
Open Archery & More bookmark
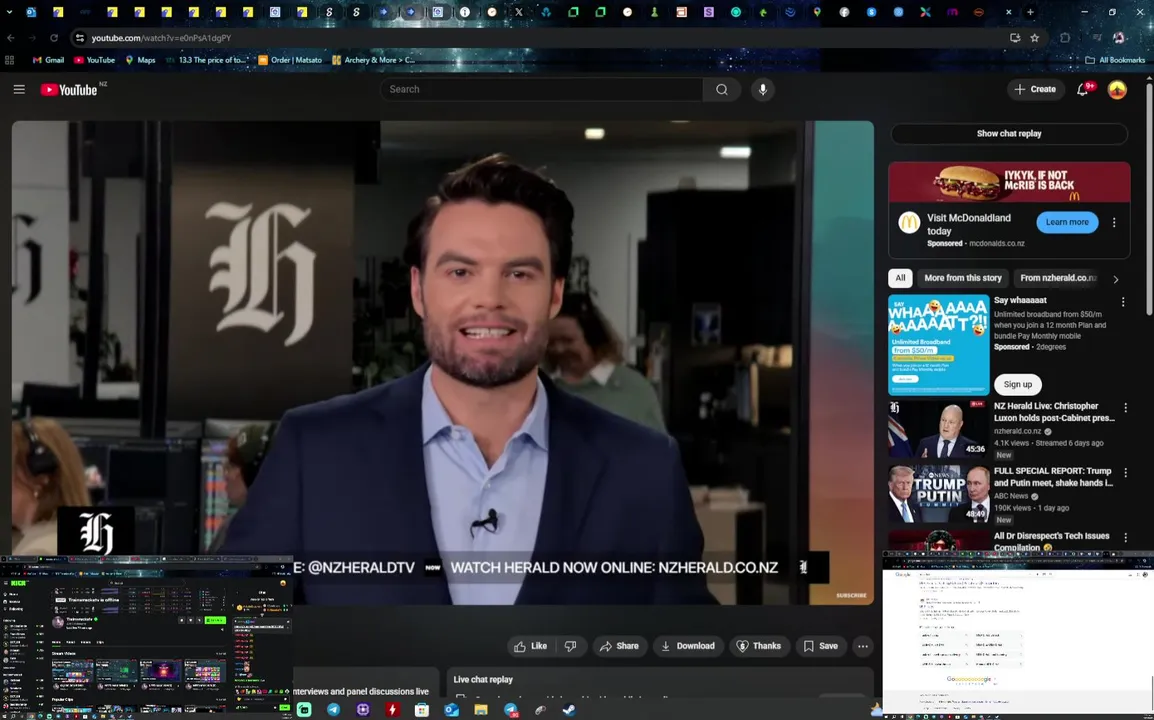[x=373, y=60]
